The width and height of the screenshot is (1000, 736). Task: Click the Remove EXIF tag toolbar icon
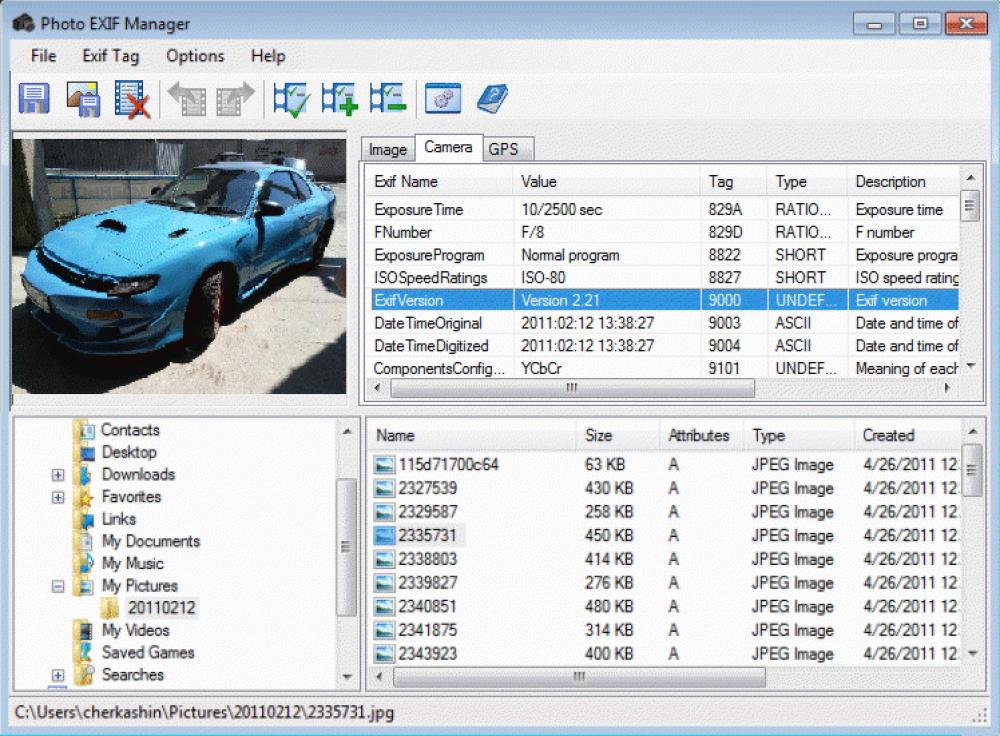click(389, 98)
